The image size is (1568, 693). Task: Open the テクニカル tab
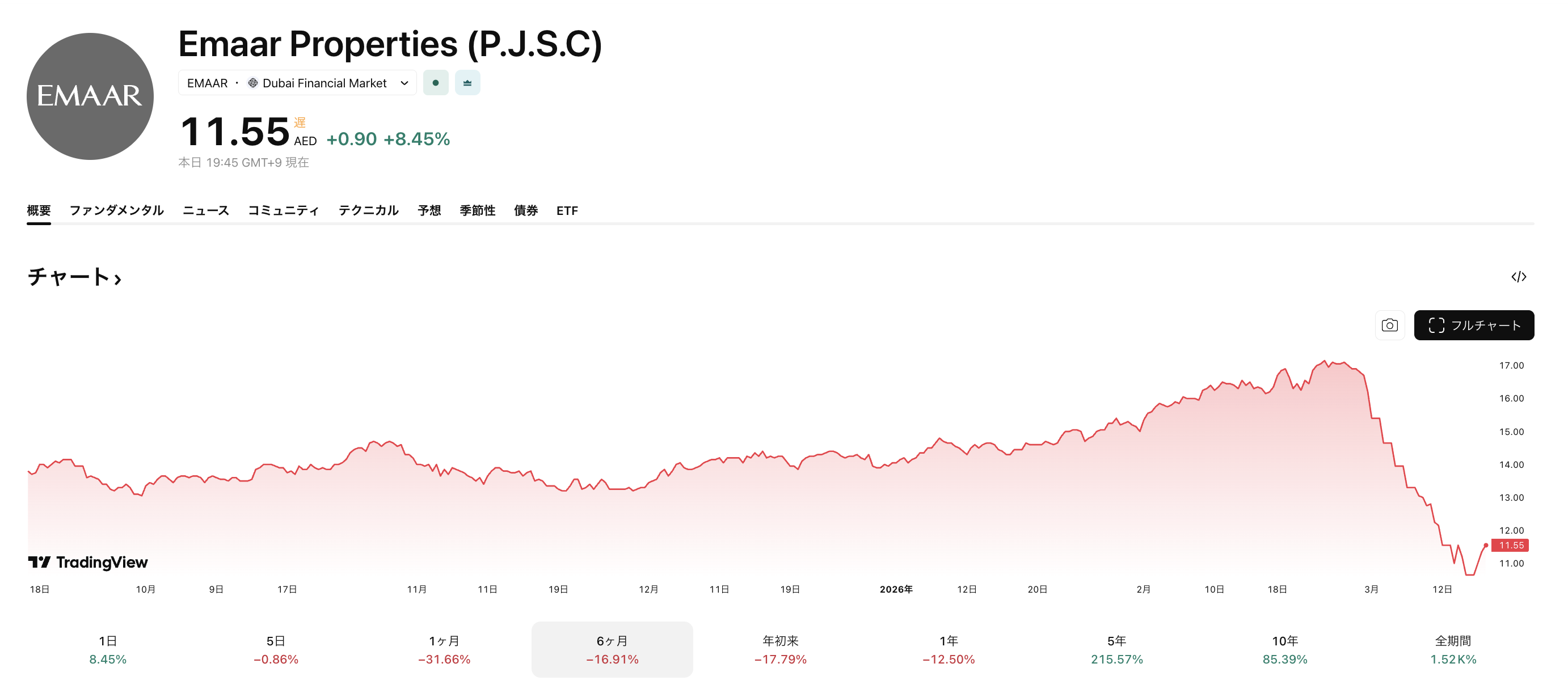point(368,210)
